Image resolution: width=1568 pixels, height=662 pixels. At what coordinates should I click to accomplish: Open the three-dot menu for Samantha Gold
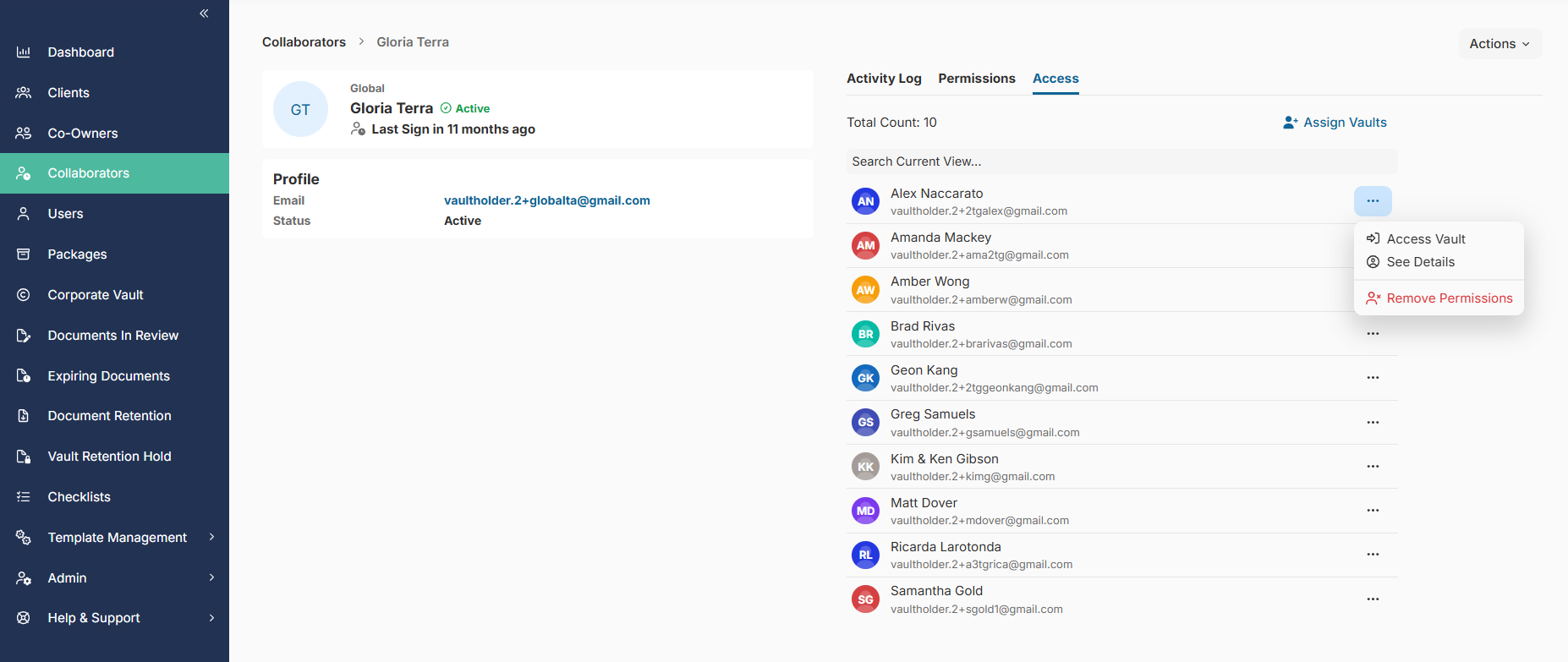click(1373, 599)
